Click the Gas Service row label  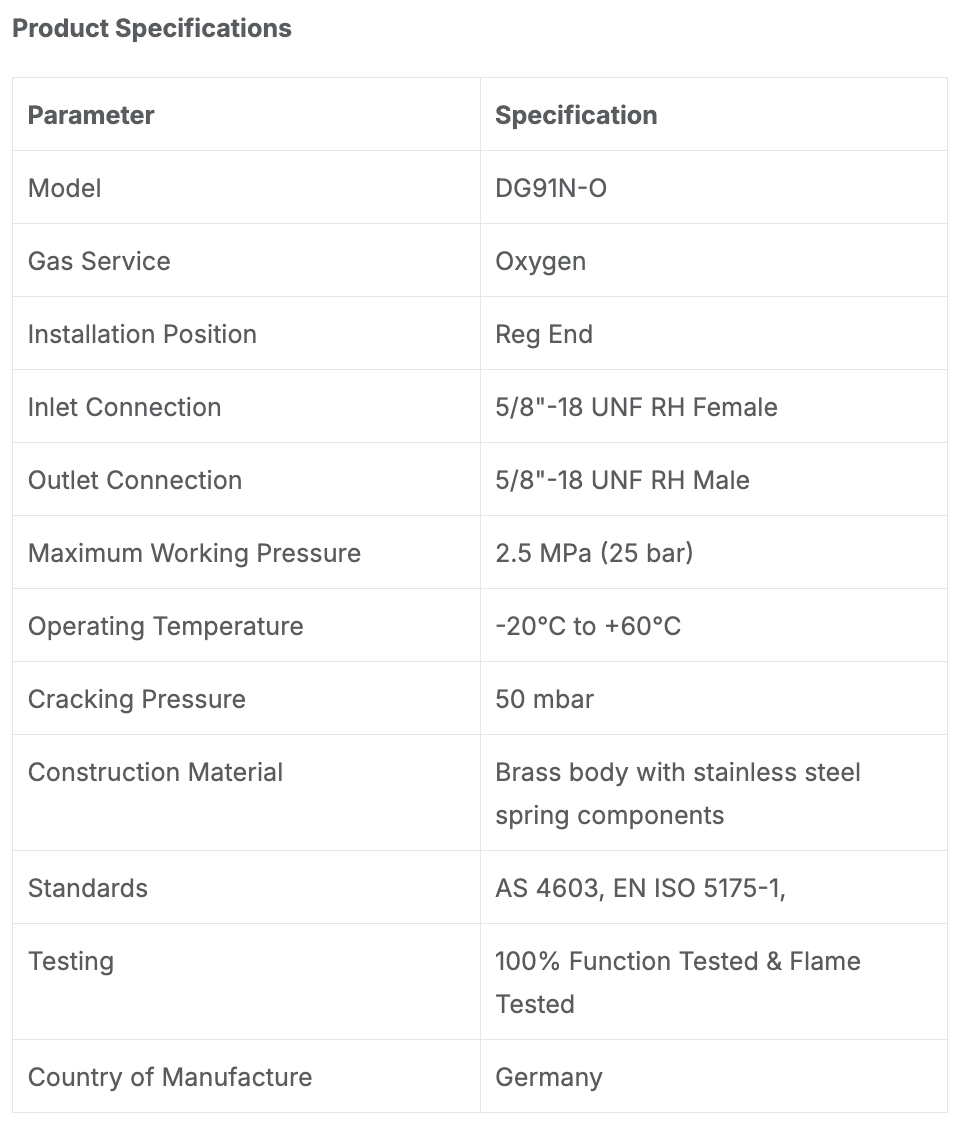[99, 261]
